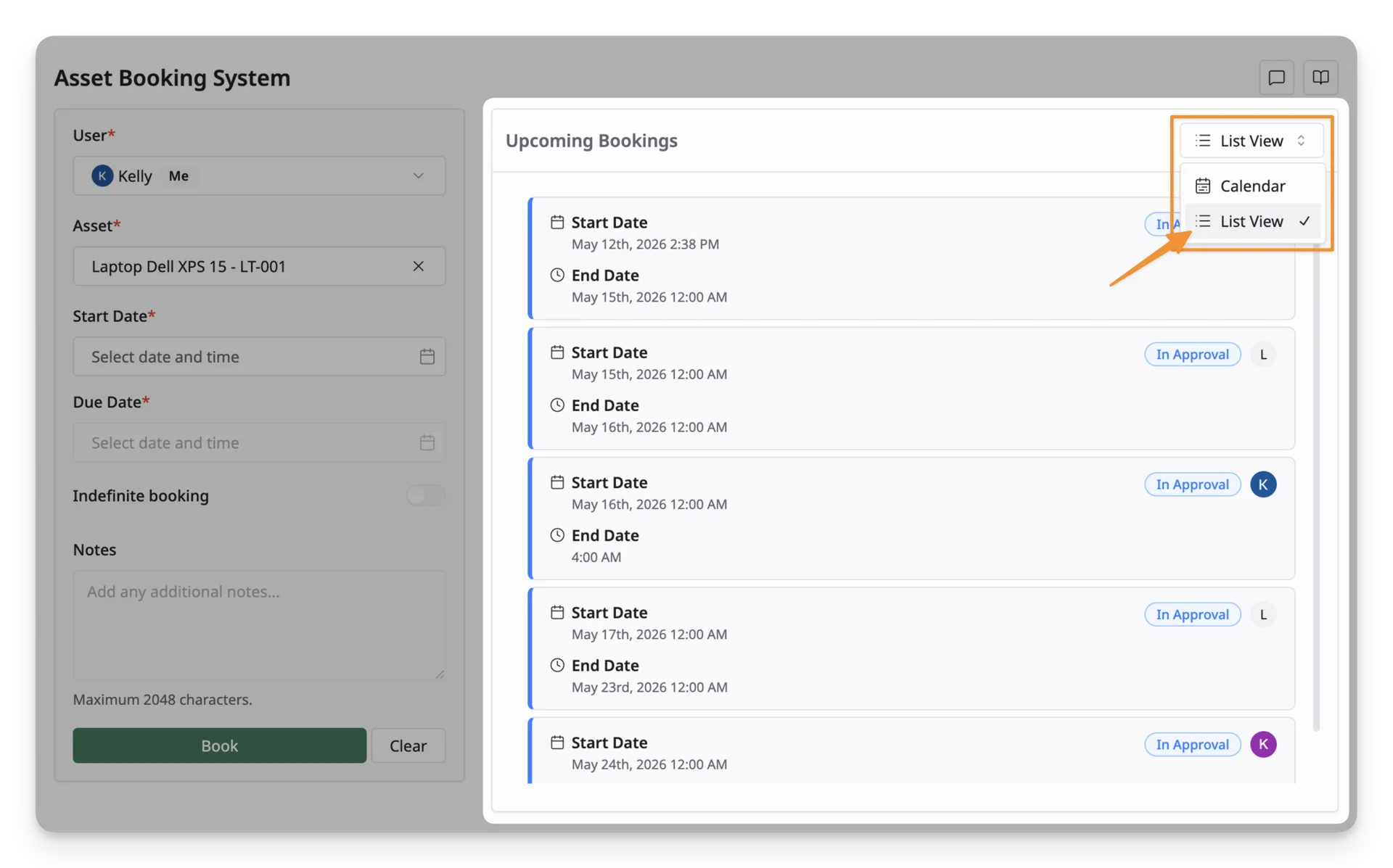Expand the User dropdown showing Kelly
The width and height of the screenshot is (1393, 868).
coord(259,175)
